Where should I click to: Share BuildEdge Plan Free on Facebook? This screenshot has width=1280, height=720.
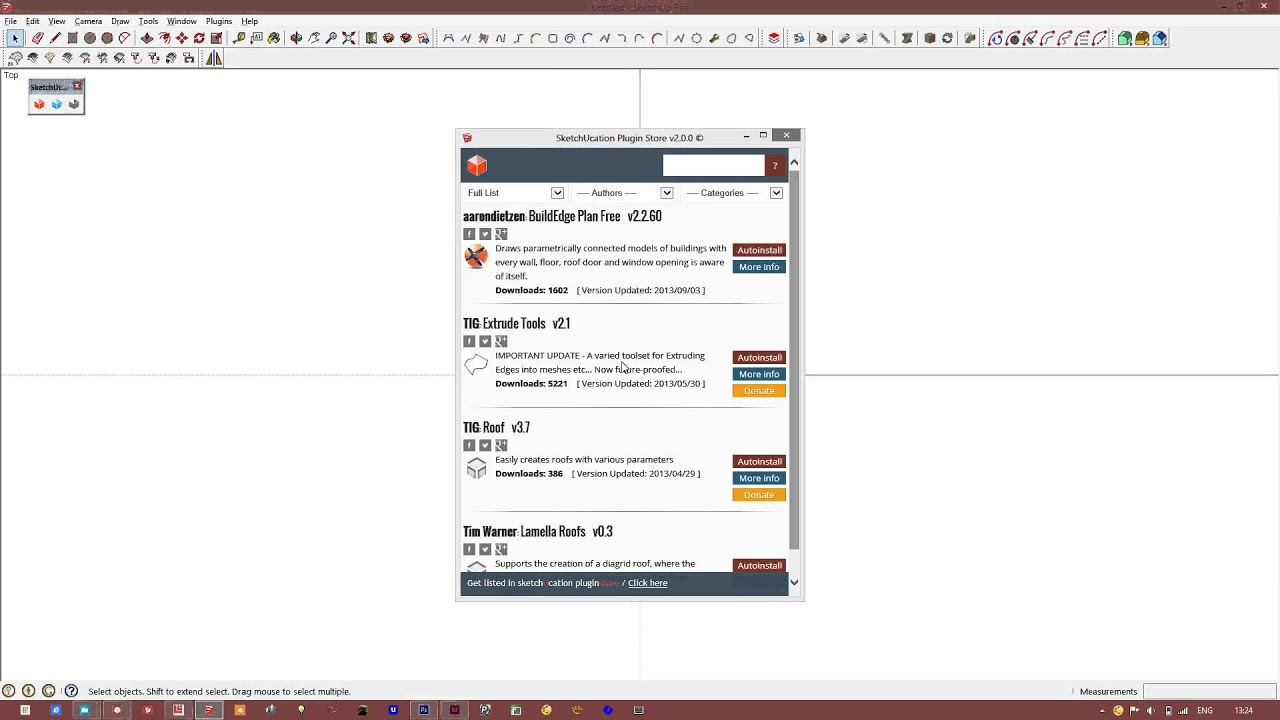pyautogui.click(x=469, y=234)
